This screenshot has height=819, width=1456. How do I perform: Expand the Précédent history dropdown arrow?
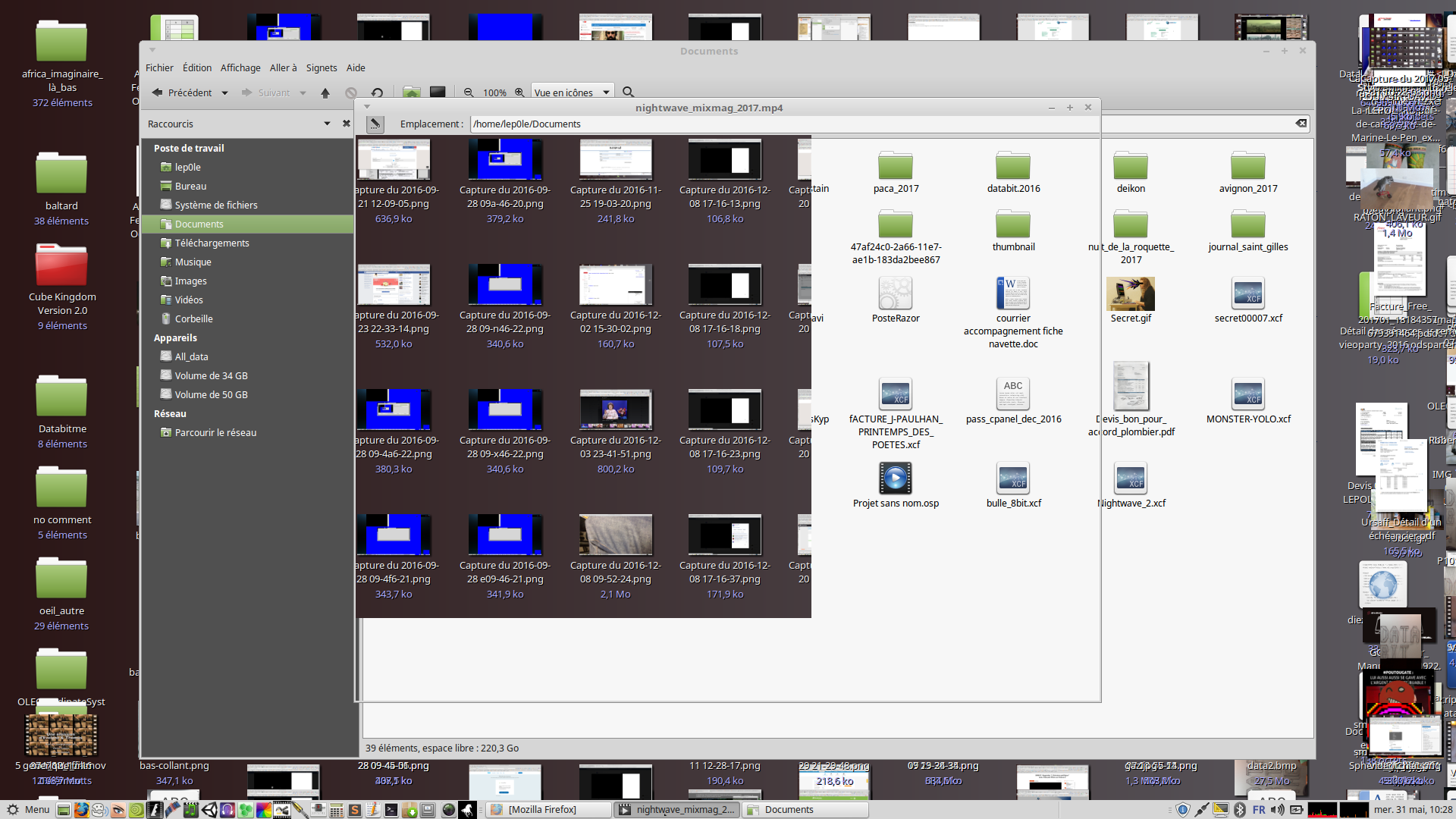(x=224, y=93)
